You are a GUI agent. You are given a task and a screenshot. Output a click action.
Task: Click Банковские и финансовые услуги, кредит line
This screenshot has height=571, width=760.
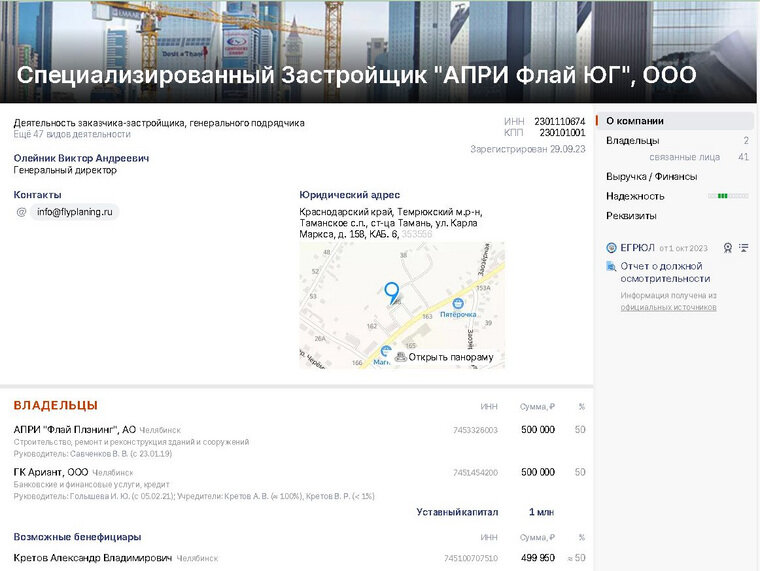[92, 484]
